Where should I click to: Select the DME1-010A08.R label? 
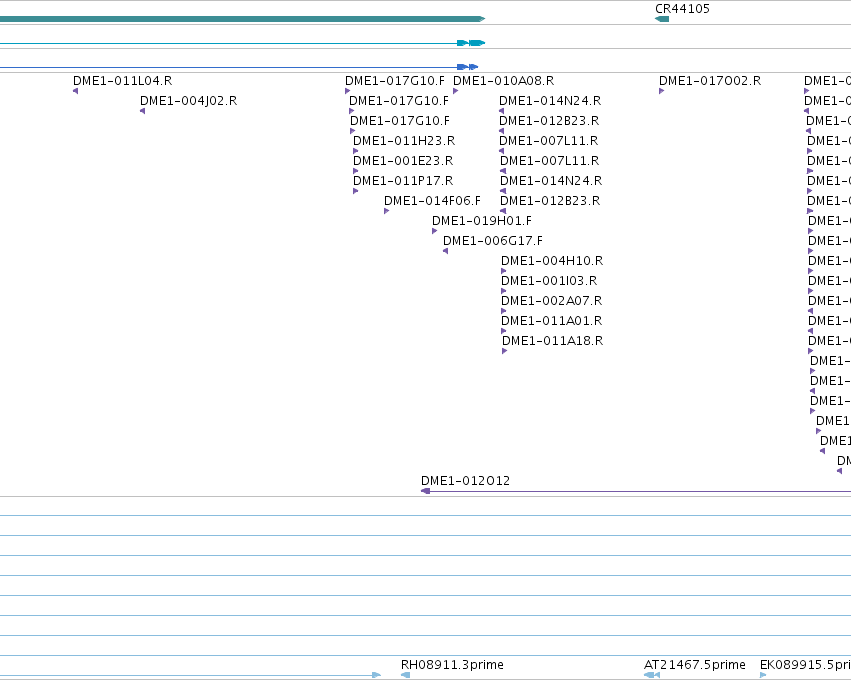click(x=504, y=81)
